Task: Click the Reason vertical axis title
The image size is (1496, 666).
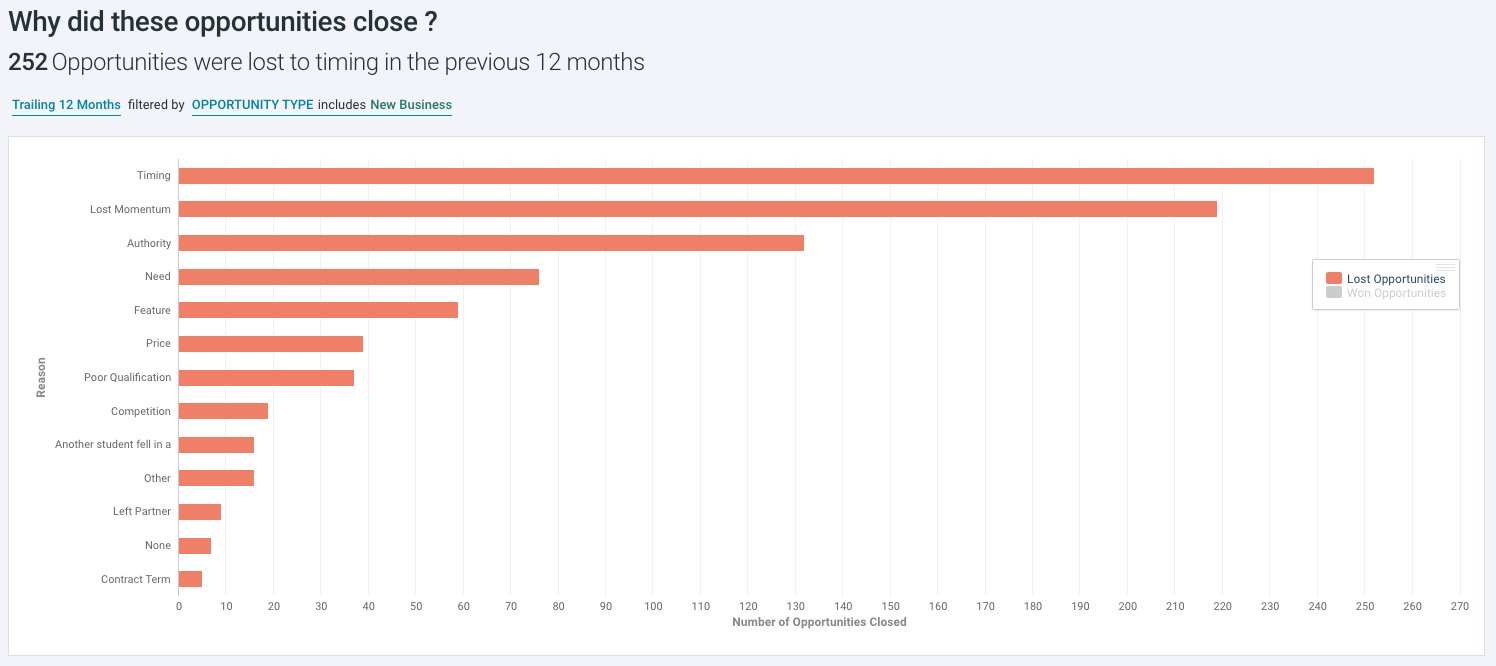Action: point(41,377)
